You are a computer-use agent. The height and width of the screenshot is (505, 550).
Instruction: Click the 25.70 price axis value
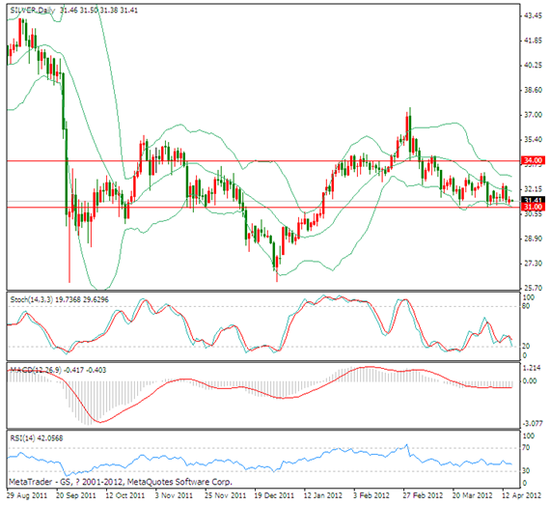[533, 288]
